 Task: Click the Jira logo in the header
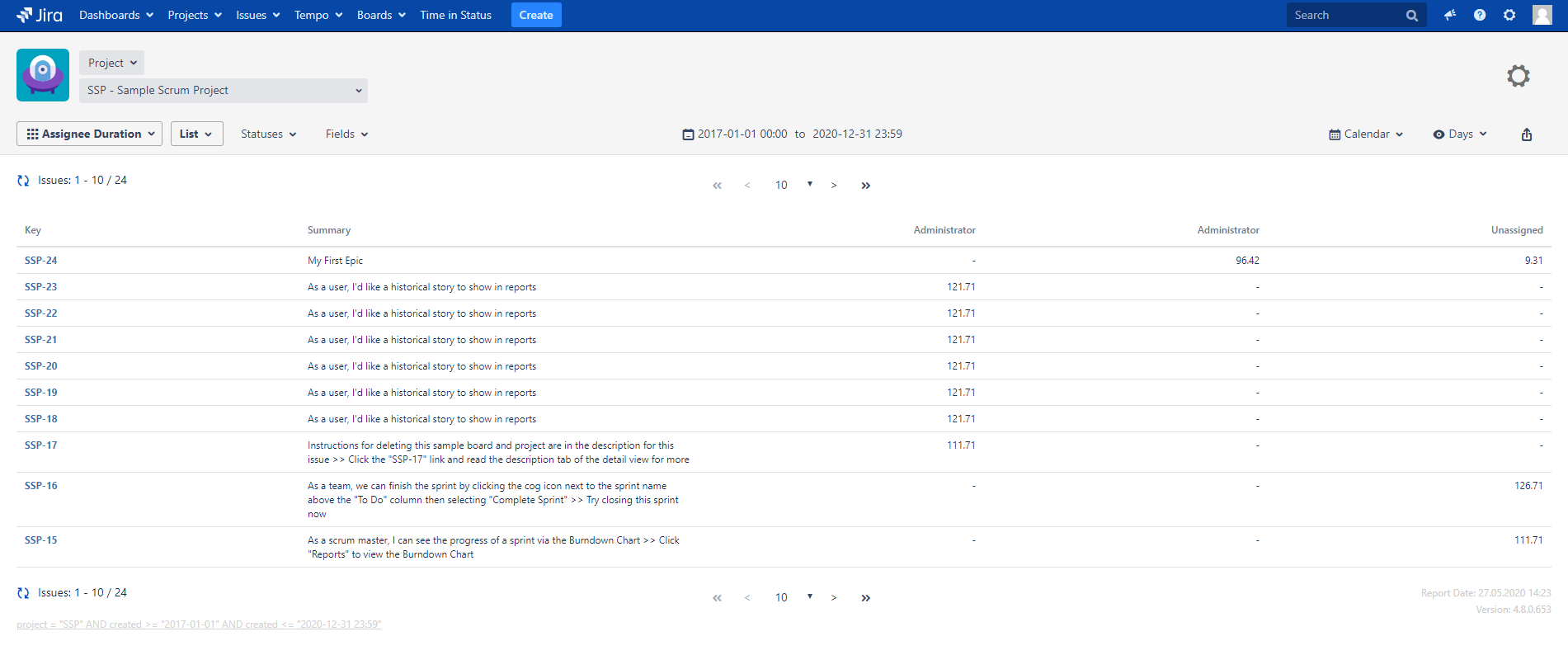(40, 15)
